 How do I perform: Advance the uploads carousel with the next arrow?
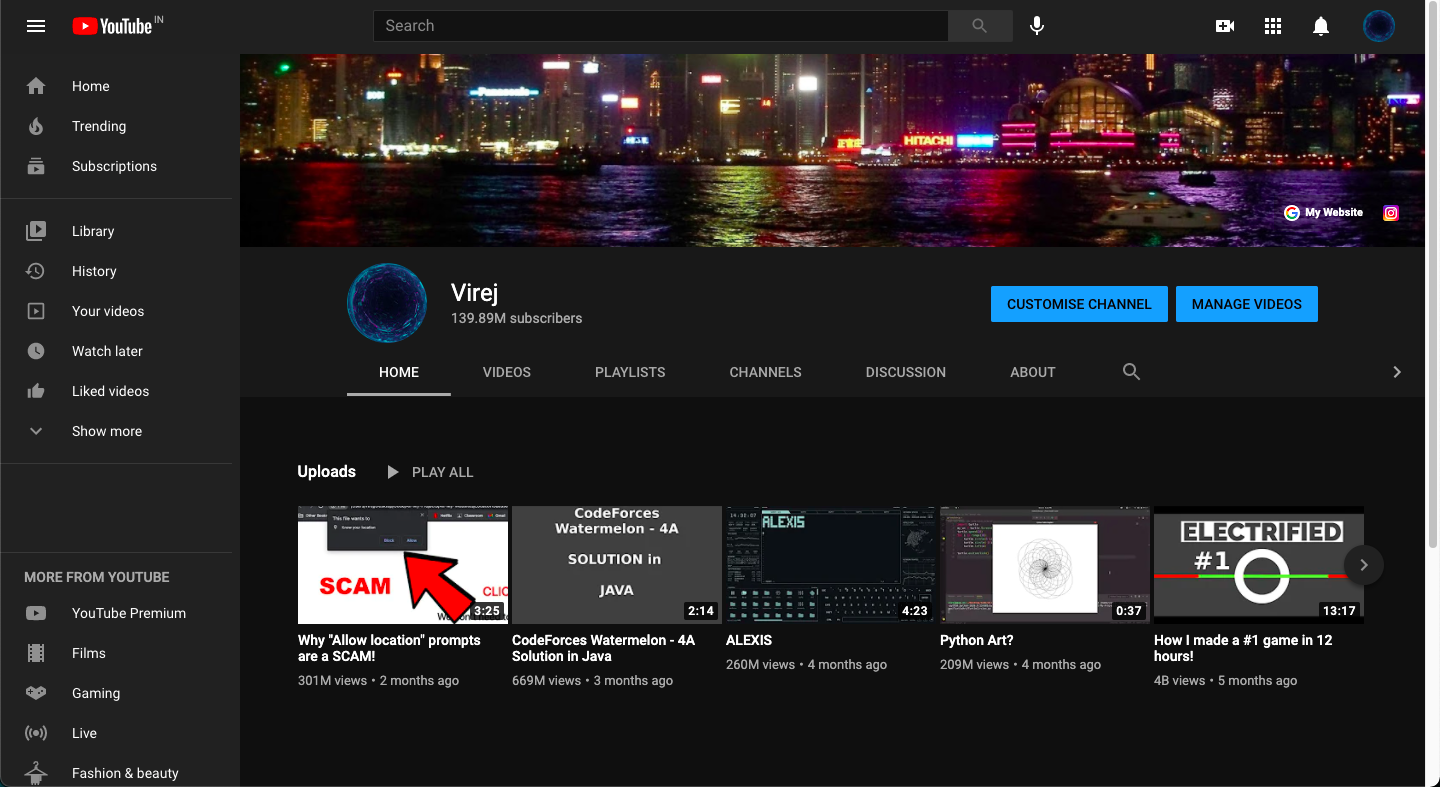1363,564
